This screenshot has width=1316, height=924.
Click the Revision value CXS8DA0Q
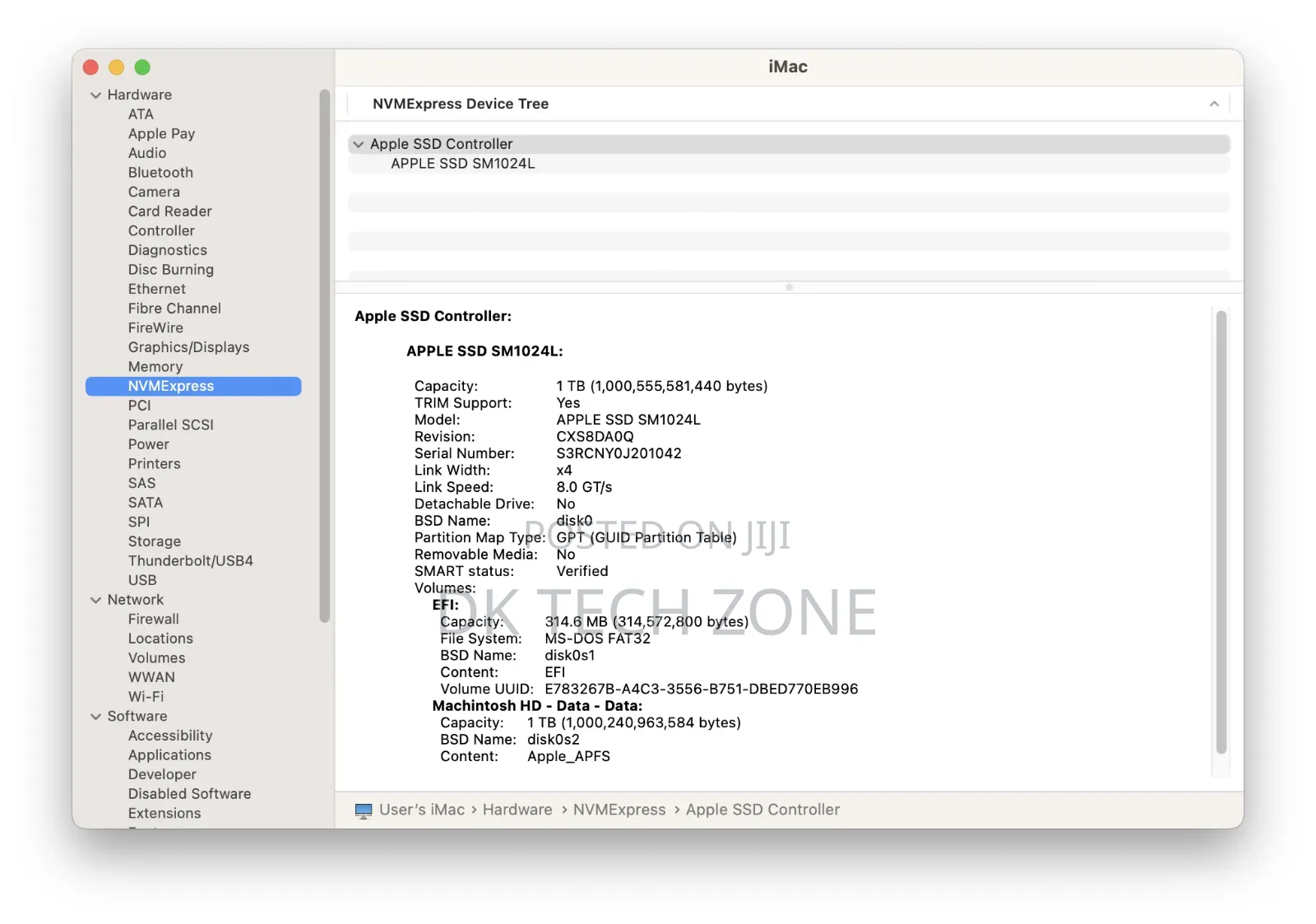coord(595,437)
